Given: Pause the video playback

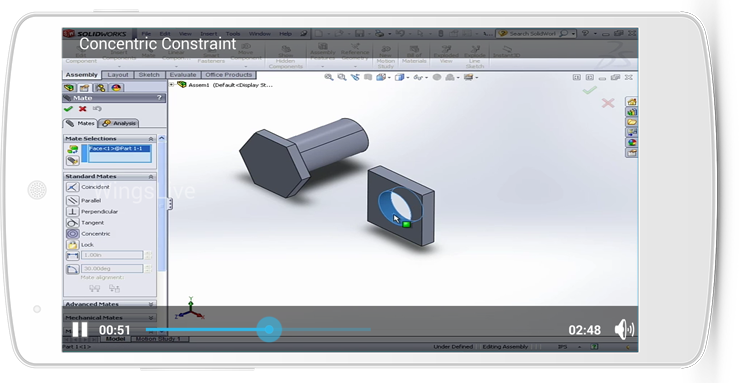Looking at the screenshot, I should coord(80,329).
